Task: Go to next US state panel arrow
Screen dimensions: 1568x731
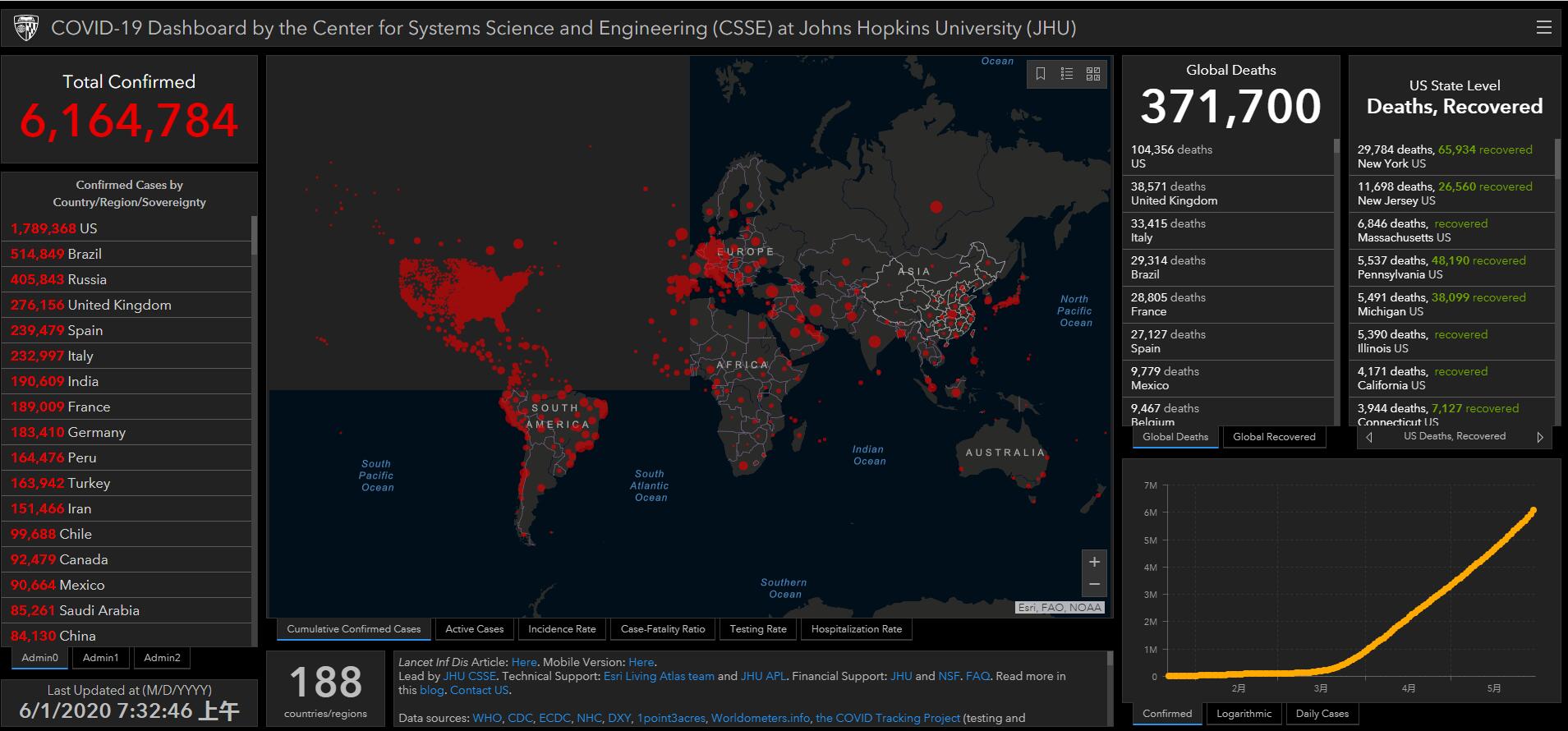Action: (1539, 437)
